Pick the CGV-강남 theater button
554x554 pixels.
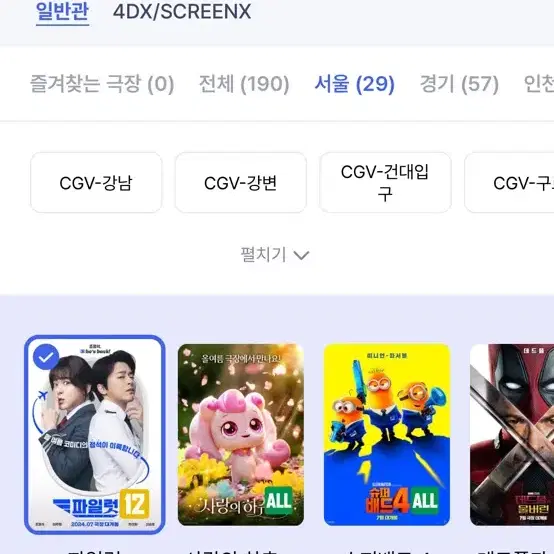pos(96,183)
